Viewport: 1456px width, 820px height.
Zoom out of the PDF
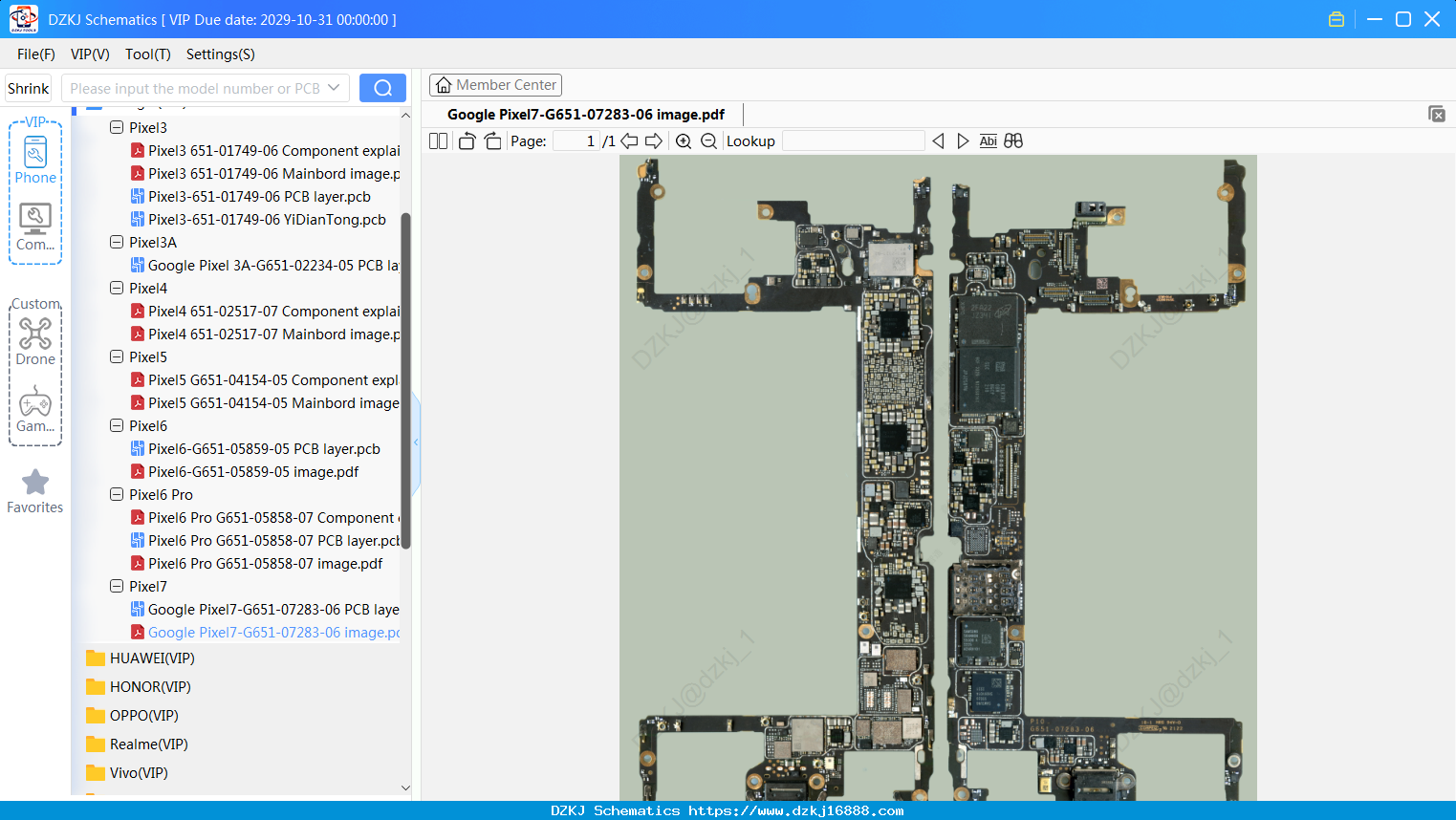click(708, 140)
